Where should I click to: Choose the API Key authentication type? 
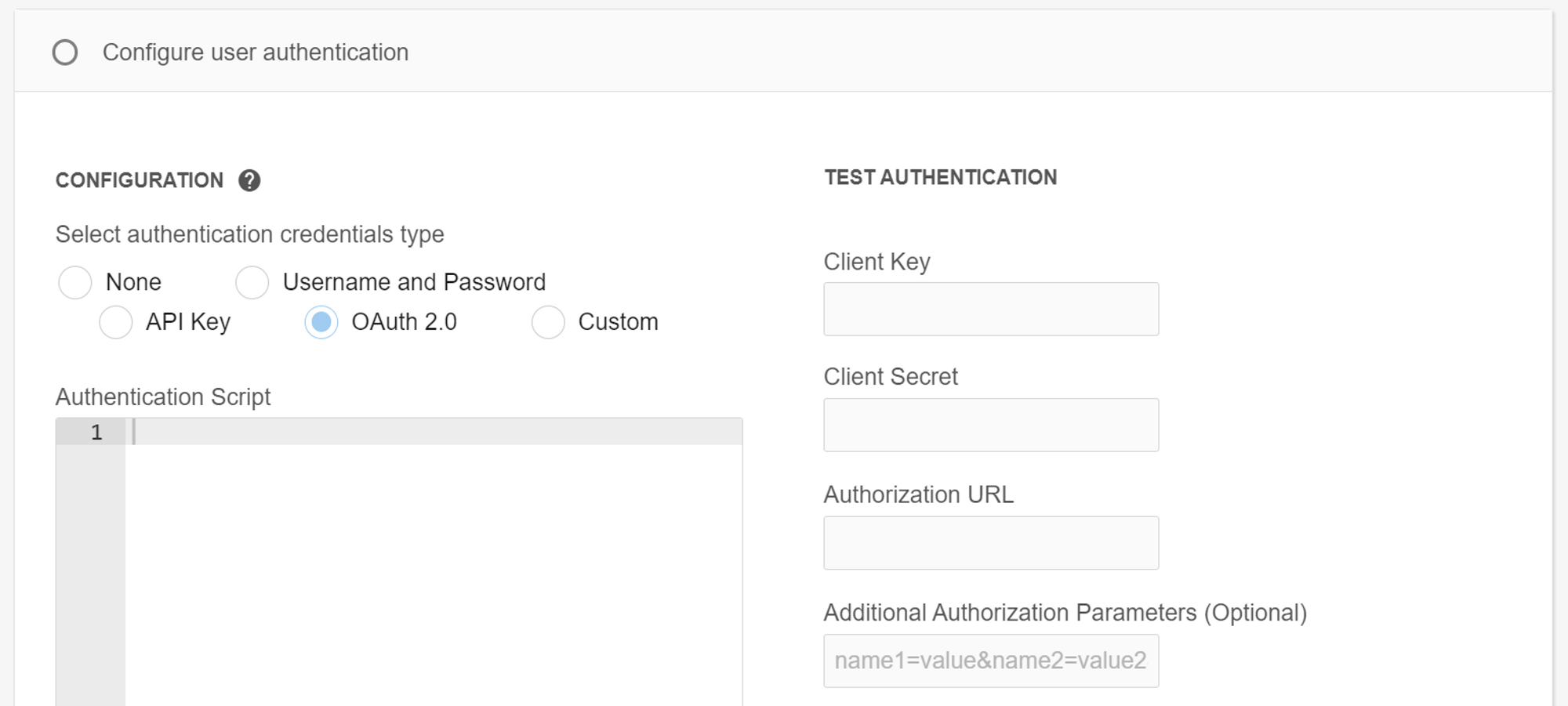click(116, 322)
